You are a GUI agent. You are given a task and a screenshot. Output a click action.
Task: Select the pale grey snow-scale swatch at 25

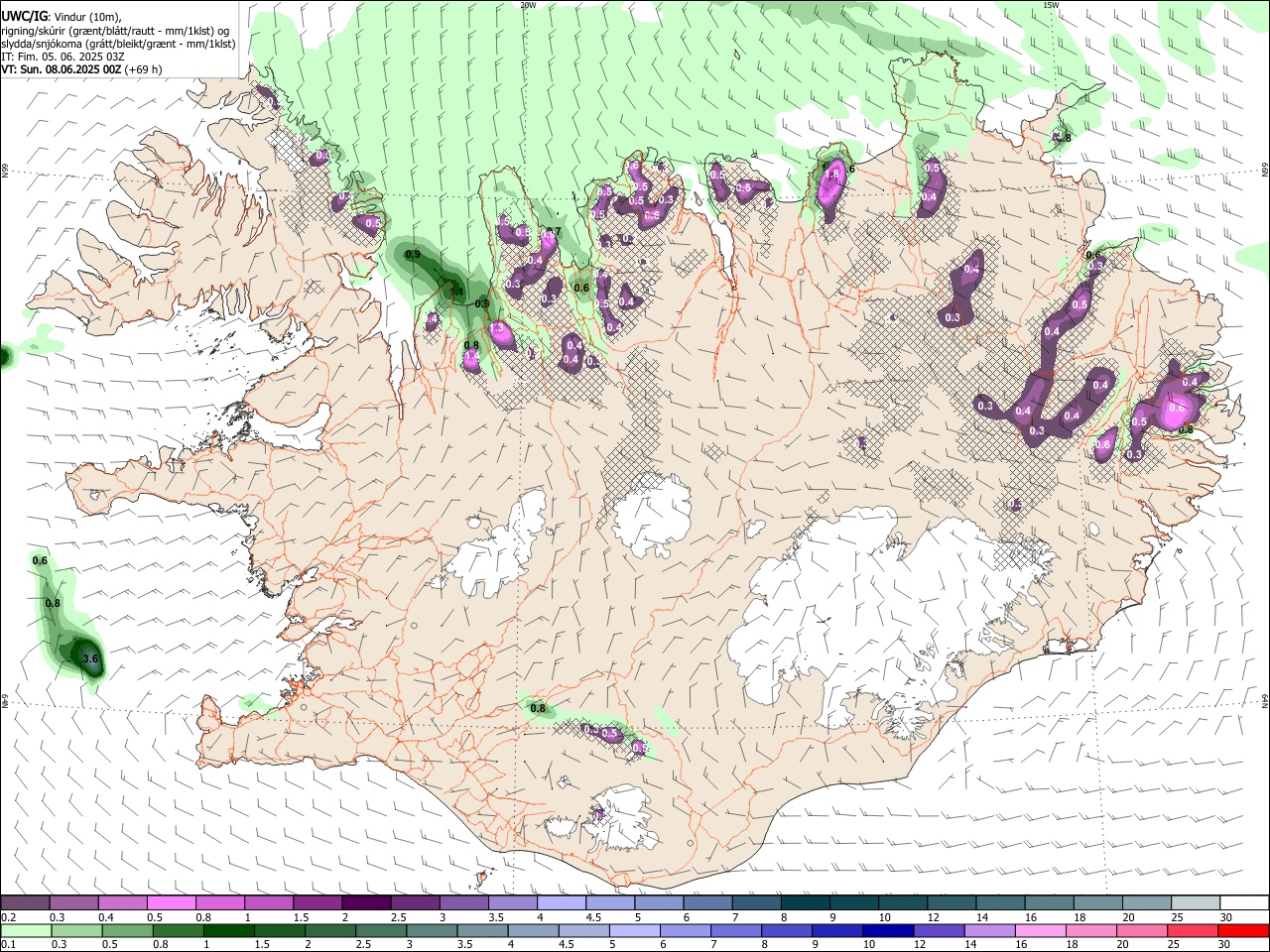coord(1194,902)
